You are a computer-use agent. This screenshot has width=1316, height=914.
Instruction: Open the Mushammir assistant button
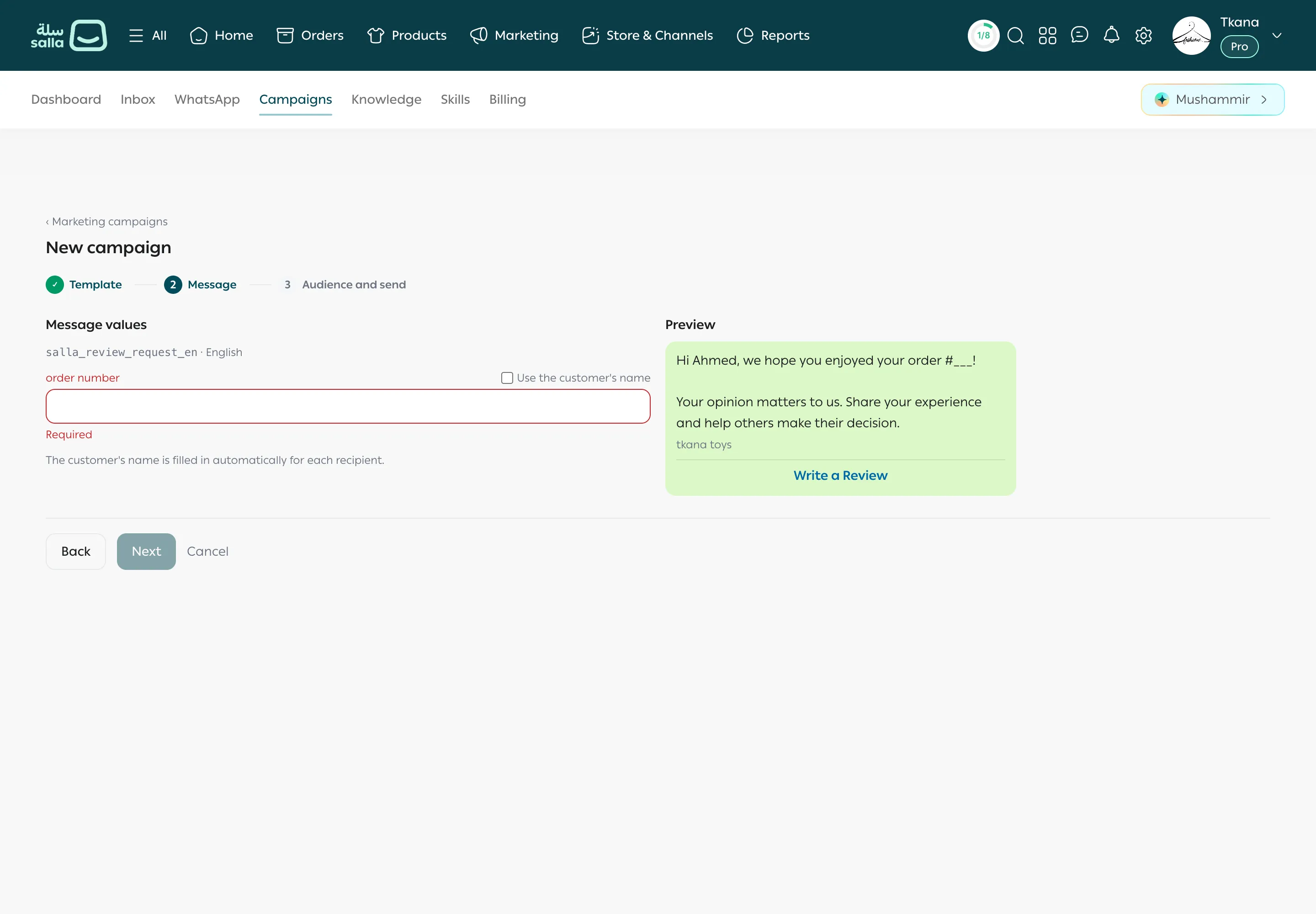[1212, 100]
